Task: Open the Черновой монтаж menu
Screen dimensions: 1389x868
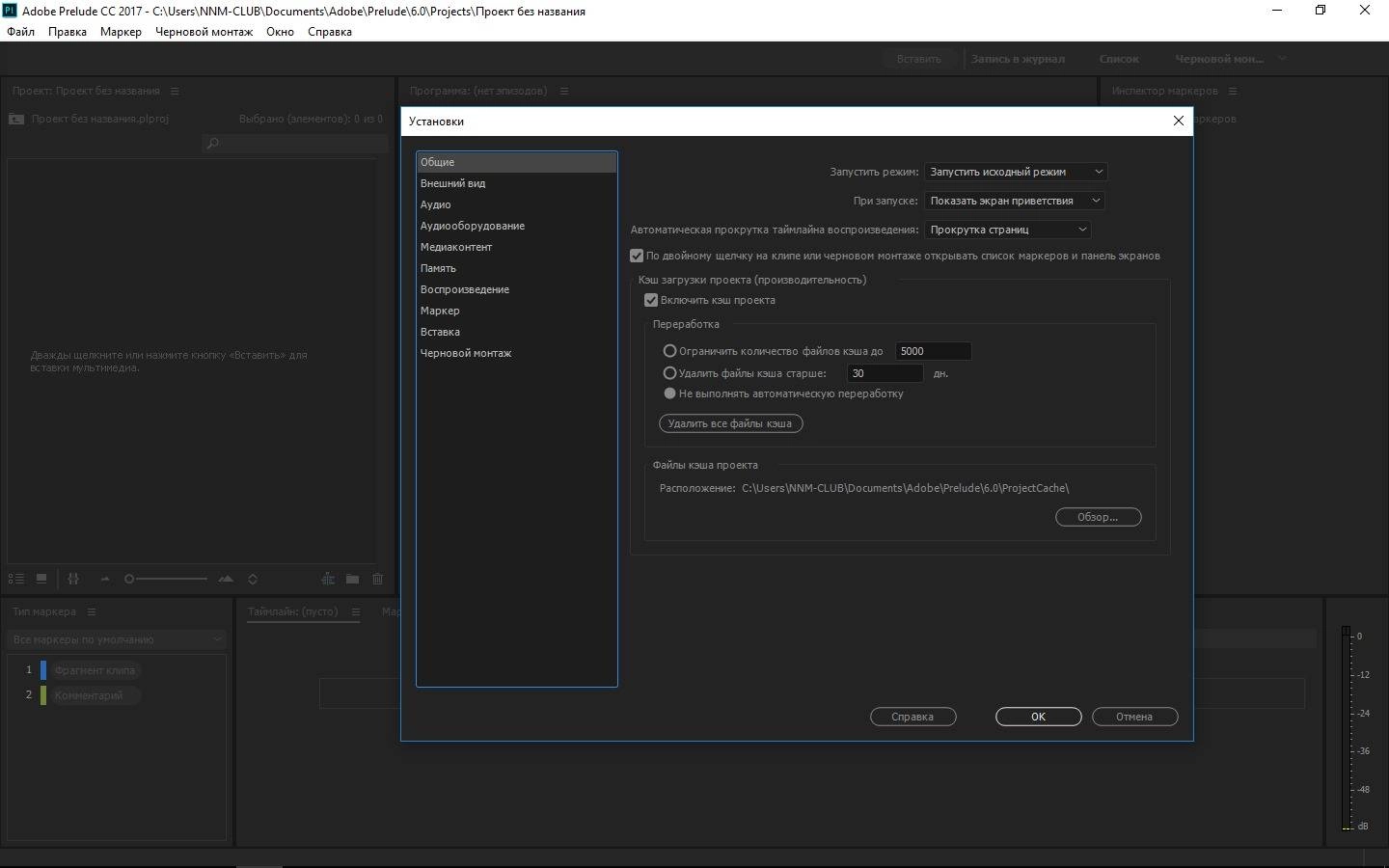Action: [x=204, y=32]
